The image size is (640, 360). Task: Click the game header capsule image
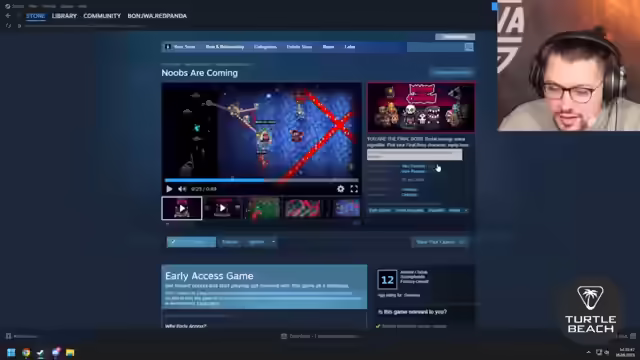pyautogui.click(x=421, y=107)
